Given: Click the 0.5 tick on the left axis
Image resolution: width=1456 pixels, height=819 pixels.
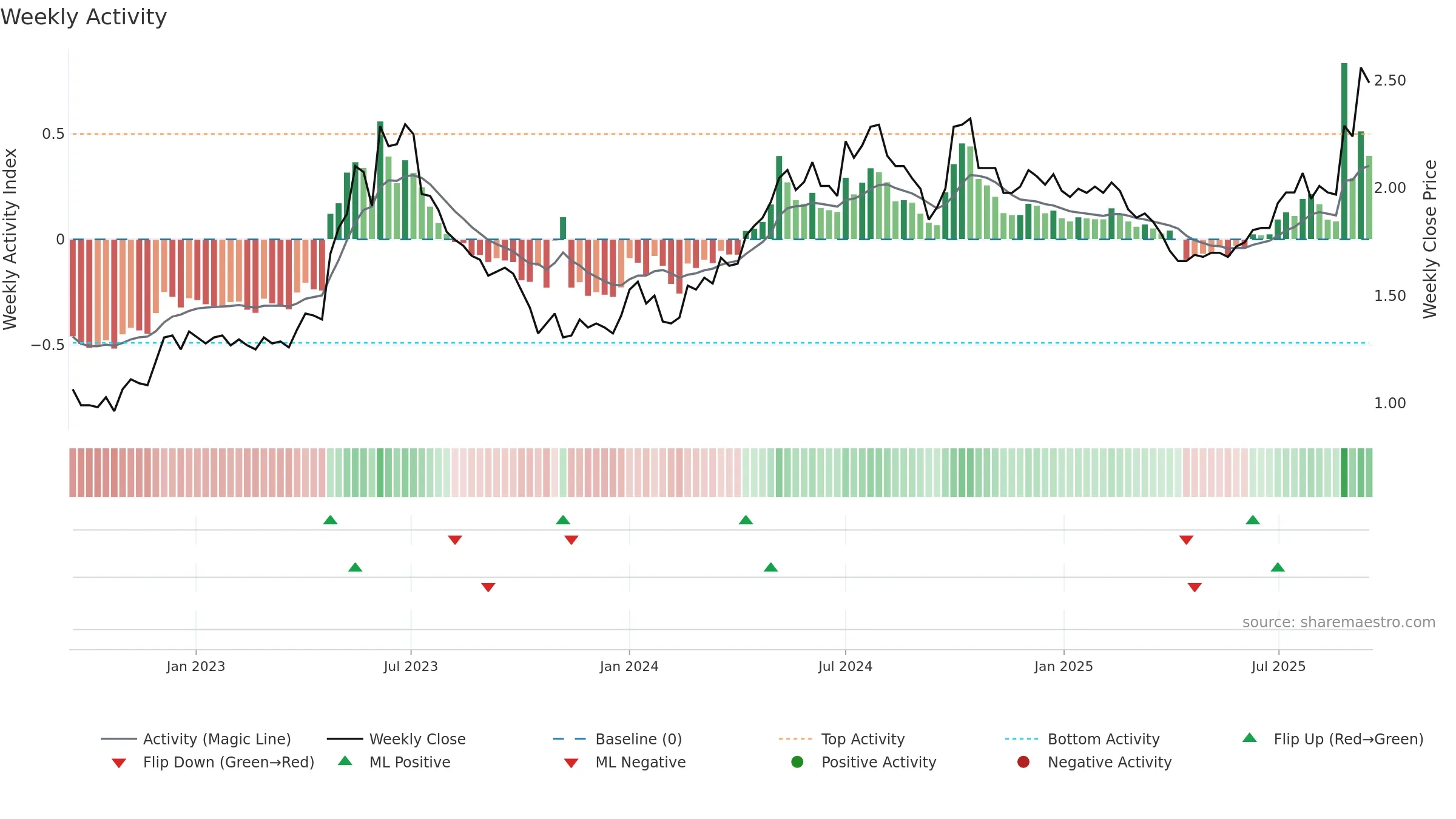Looking at the screenshot, I should pos(53,134).
